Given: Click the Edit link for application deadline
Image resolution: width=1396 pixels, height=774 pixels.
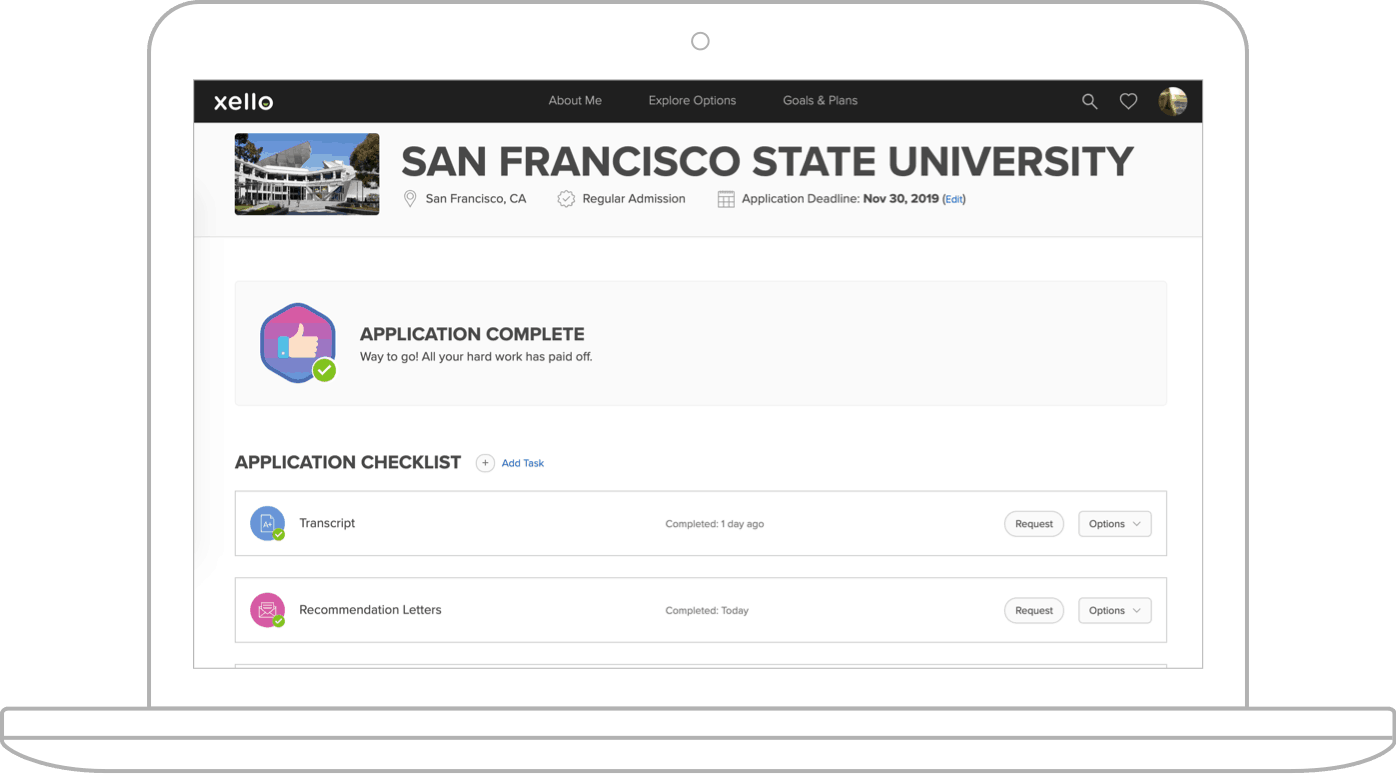Looking at the screenshot, I should [x=954, y=199].
